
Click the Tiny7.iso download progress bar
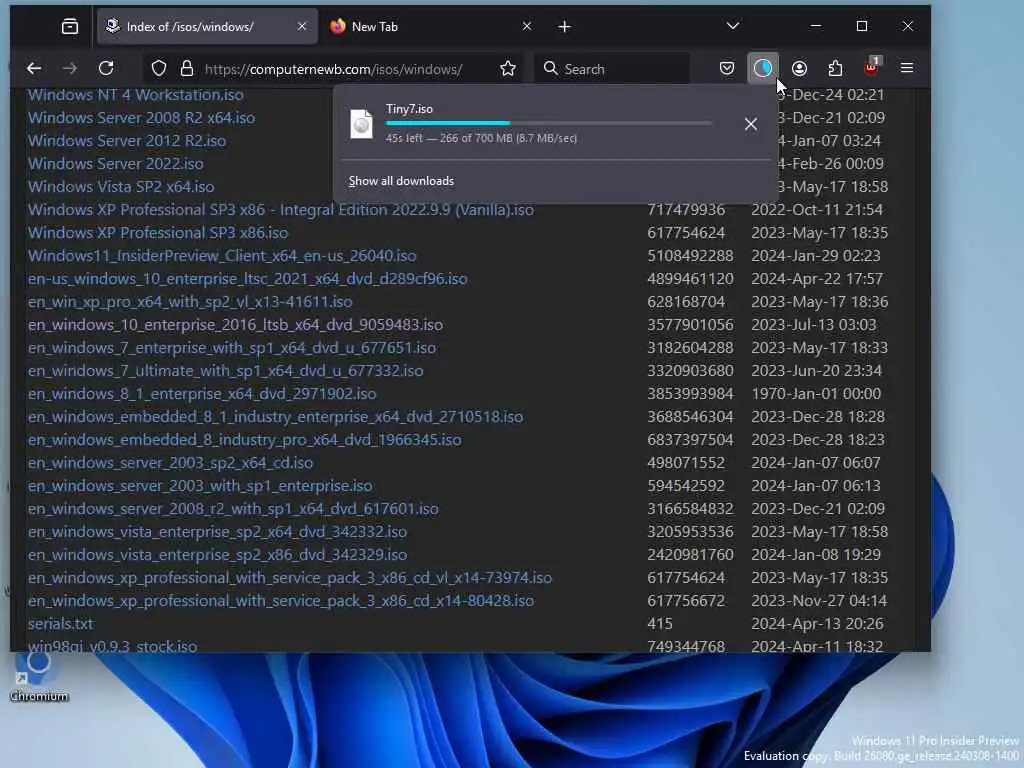(x=549, y=123)
